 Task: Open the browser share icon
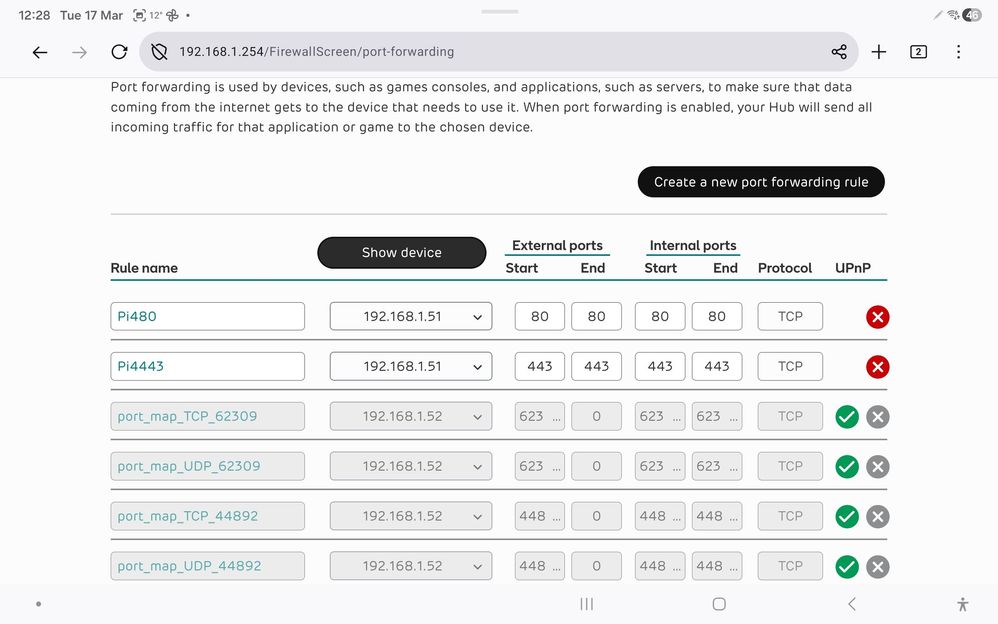click(x=839, y=51)
